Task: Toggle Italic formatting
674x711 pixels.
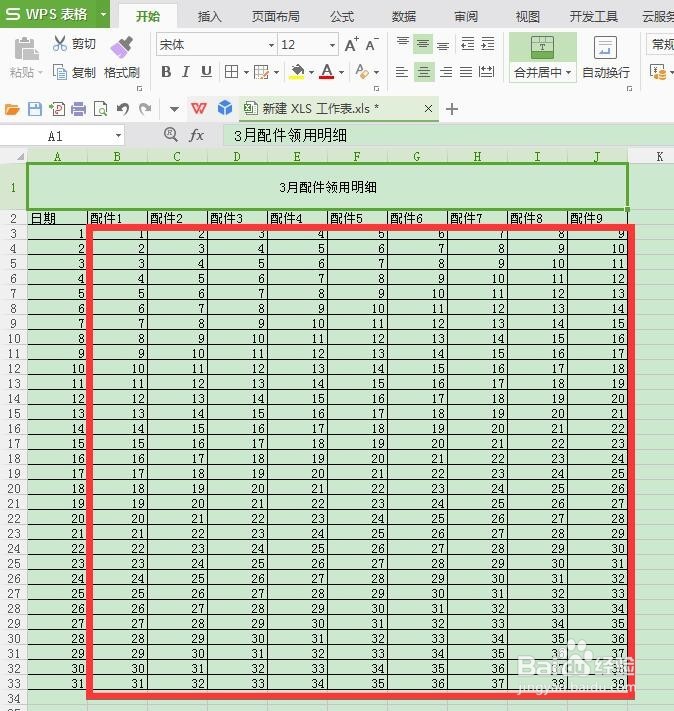Action: coord(186,72)
